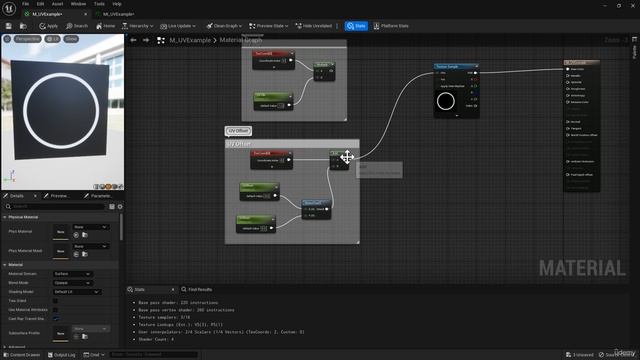This screenshot has width=640, height=360.
Task: Use selected asset for Phys Material
Action: coord(76,235)
